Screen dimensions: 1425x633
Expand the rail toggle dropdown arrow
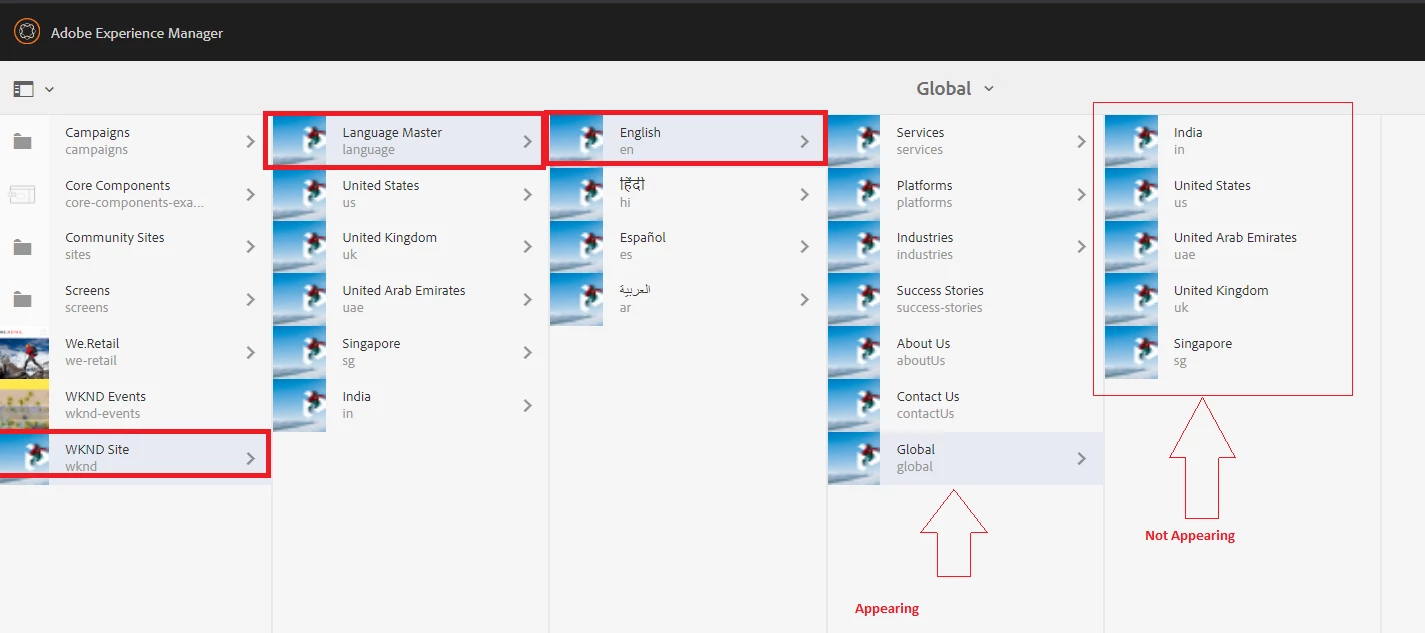click(49, 89)
